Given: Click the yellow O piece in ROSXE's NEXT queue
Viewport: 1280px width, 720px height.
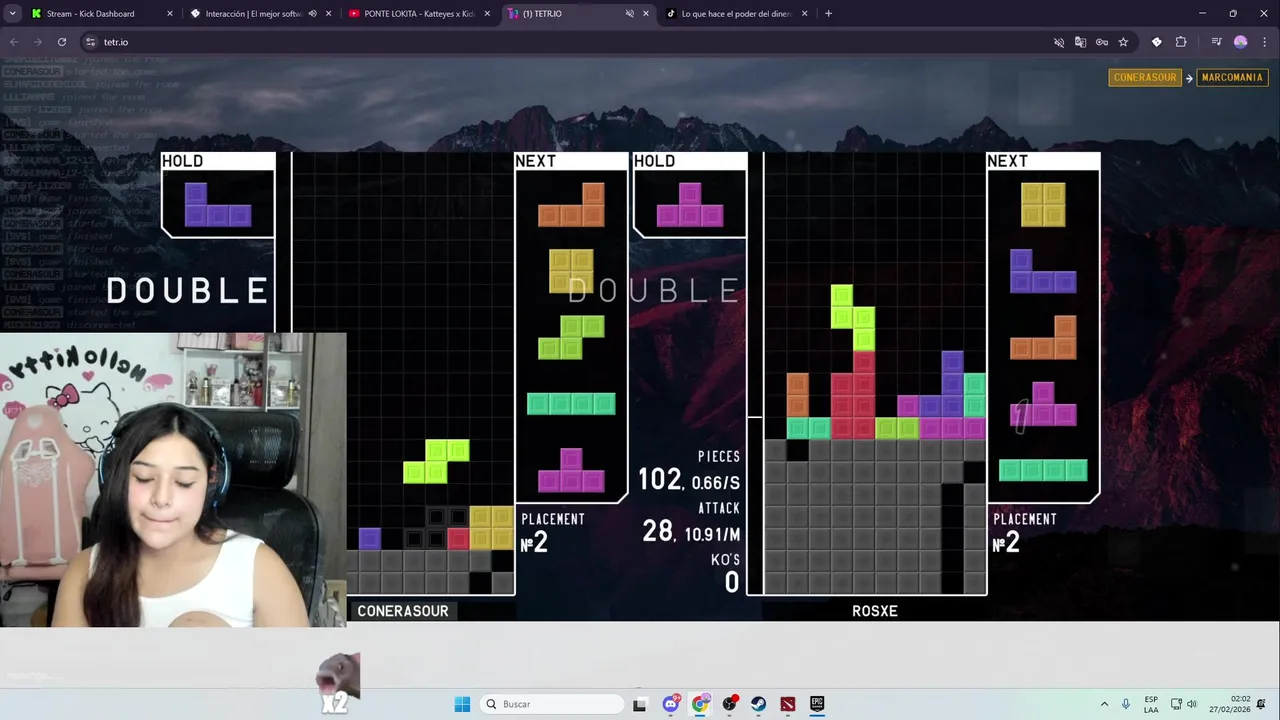Looking at the screenshot, I should click(1043, 204).
